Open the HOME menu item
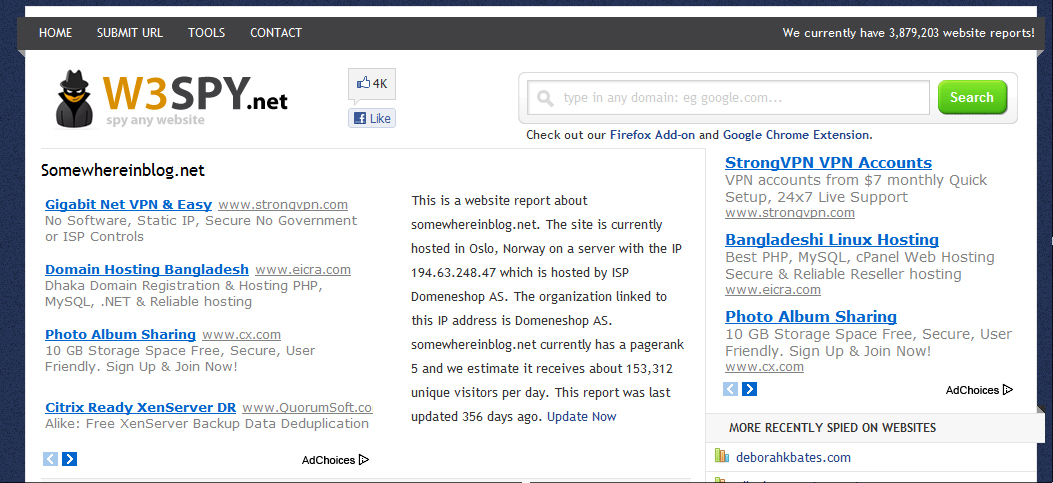1053x483 pixels. [x=56, y=32]
